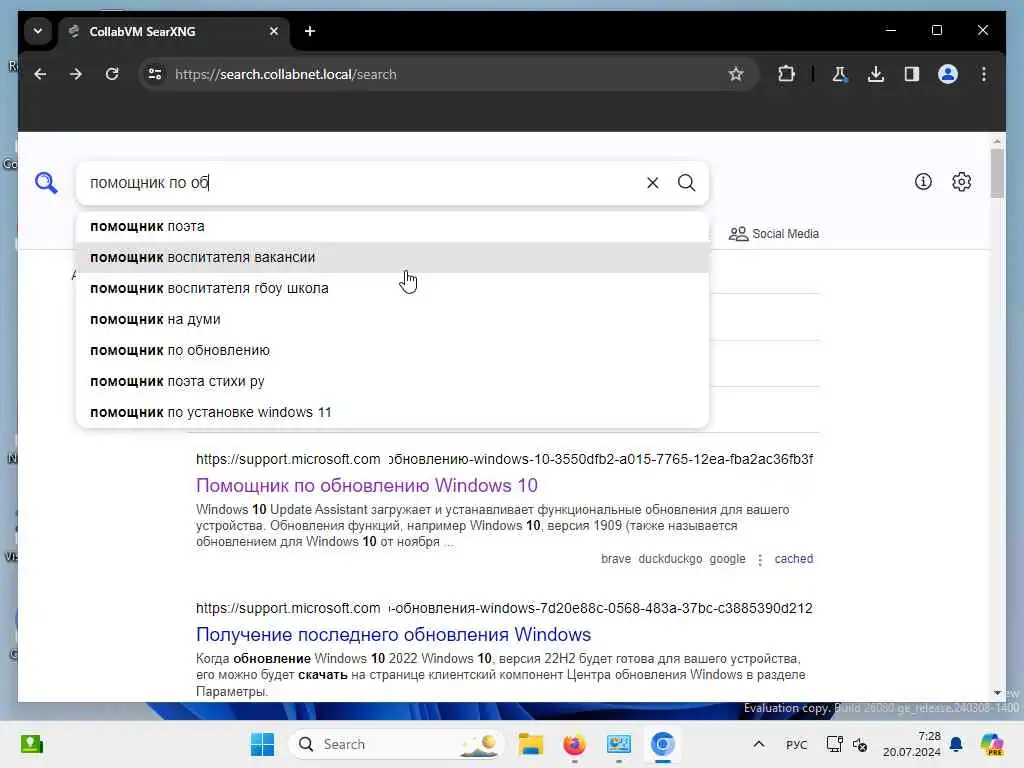Open Copilot preview icon in taskbar

click(x=992, y=744)
